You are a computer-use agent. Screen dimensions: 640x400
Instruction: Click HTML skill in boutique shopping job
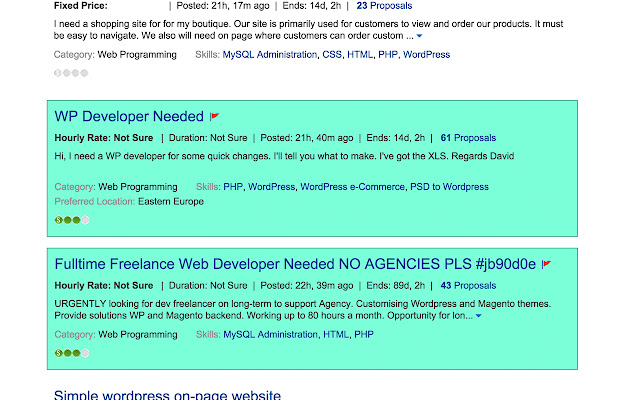pyautogui.click(x=360, y=55)
